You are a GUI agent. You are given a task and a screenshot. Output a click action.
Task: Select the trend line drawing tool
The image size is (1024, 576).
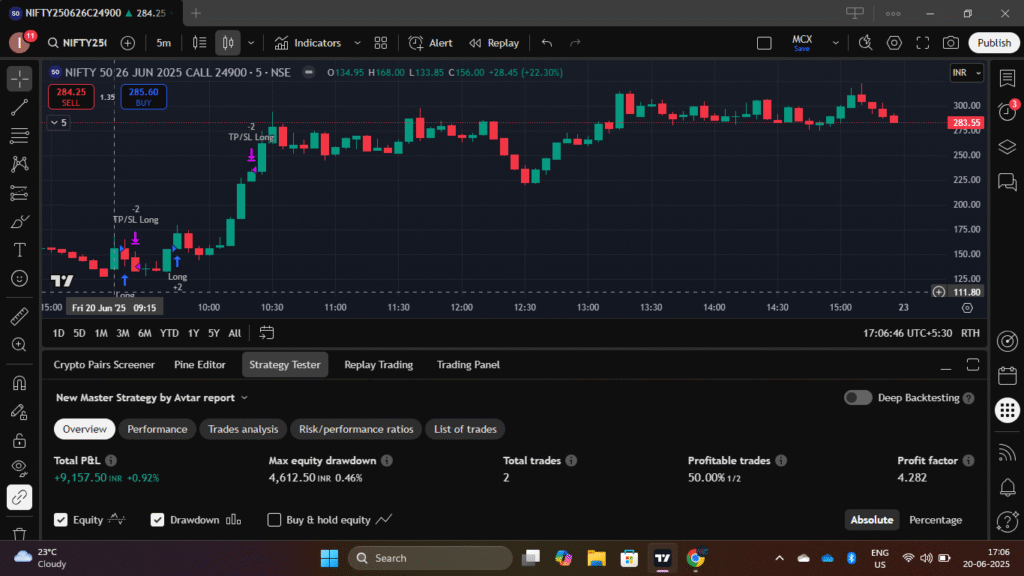tap(20, 107)
